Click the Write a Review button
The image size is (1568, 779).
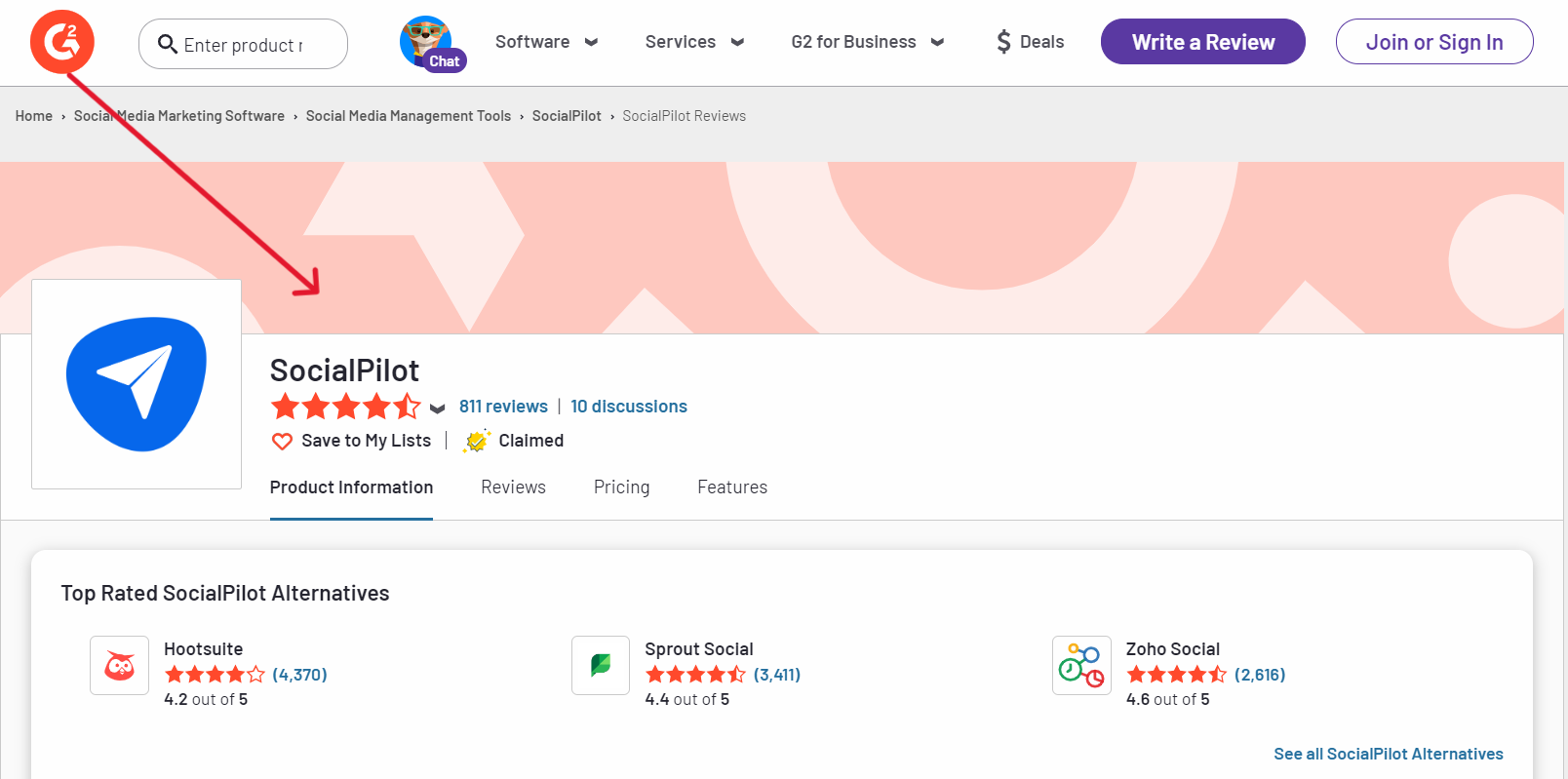pos(1203,42)
